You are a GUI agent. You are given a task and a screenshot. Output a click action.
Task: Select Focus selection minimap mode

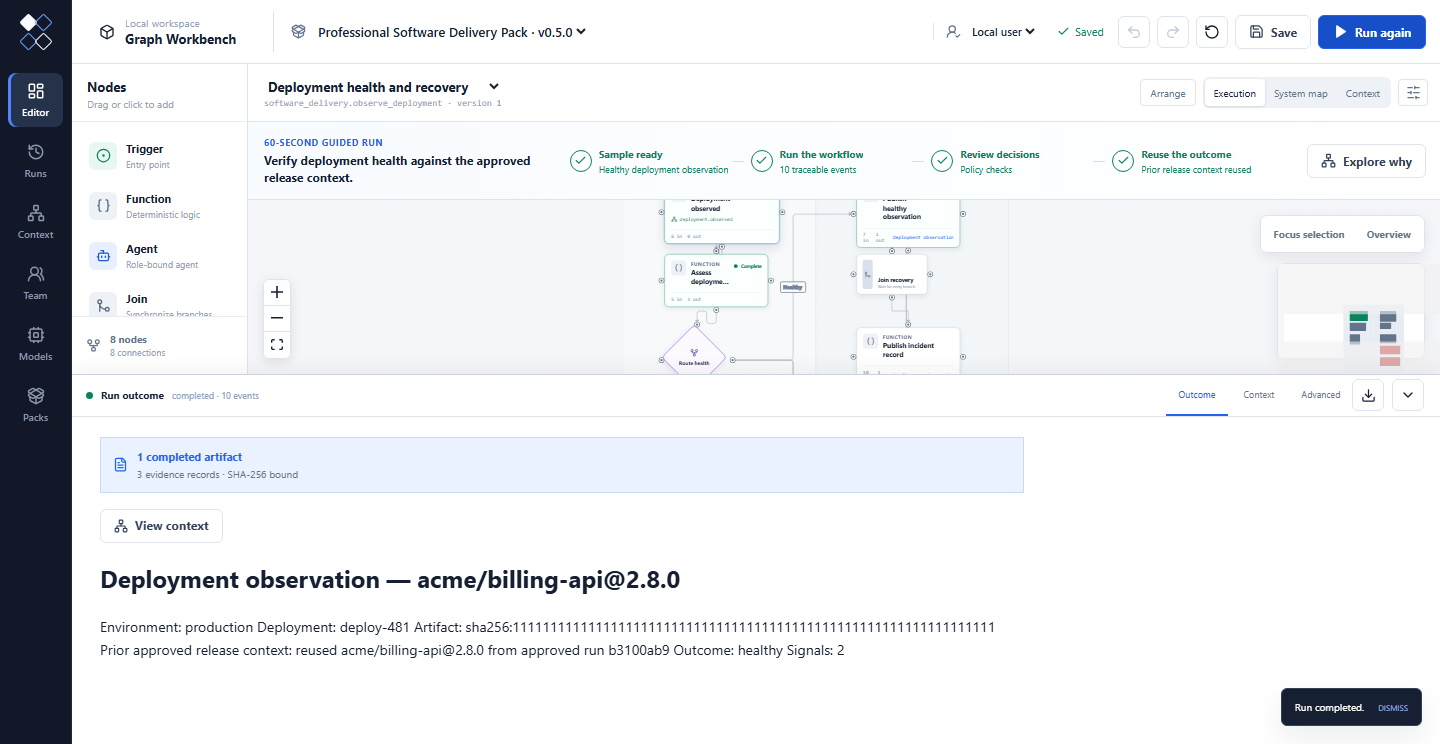point(1309,235)
